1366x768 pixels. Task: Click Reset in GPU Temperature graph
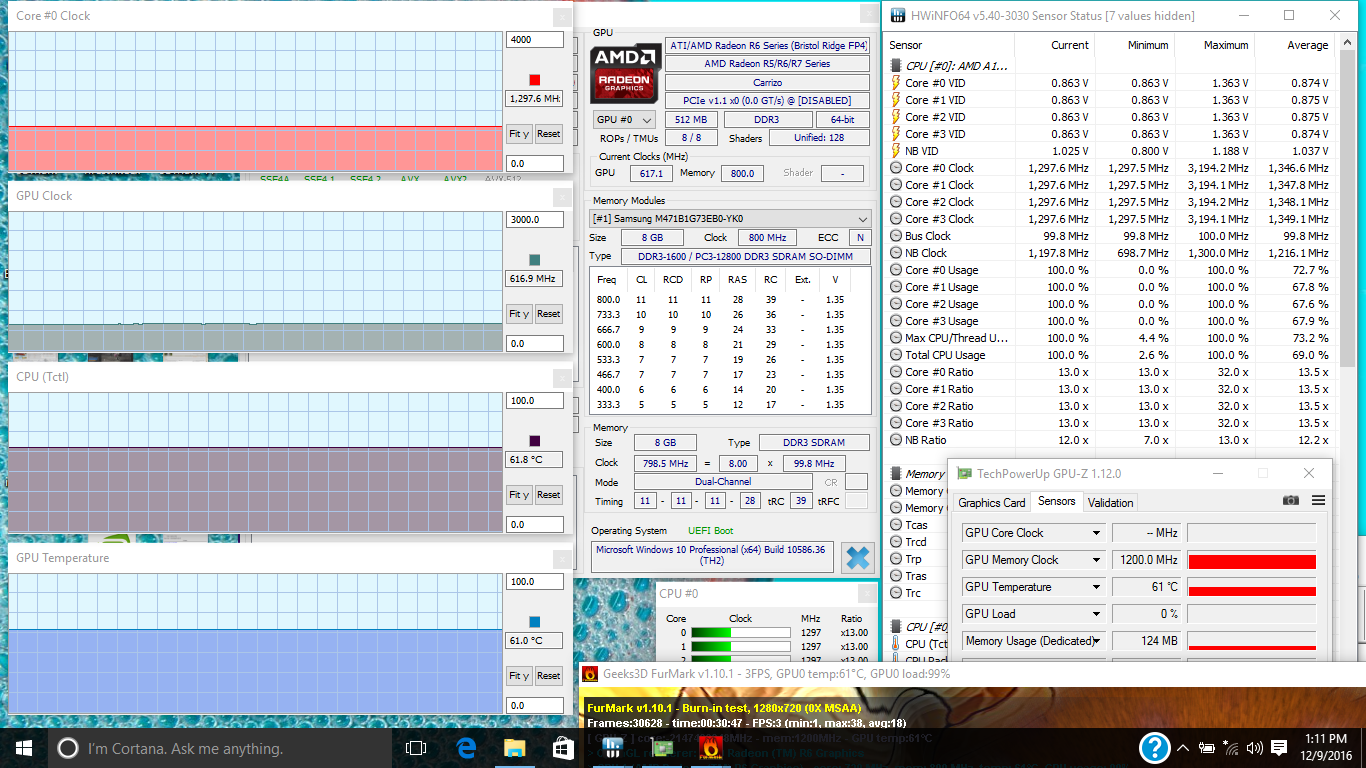549,676
